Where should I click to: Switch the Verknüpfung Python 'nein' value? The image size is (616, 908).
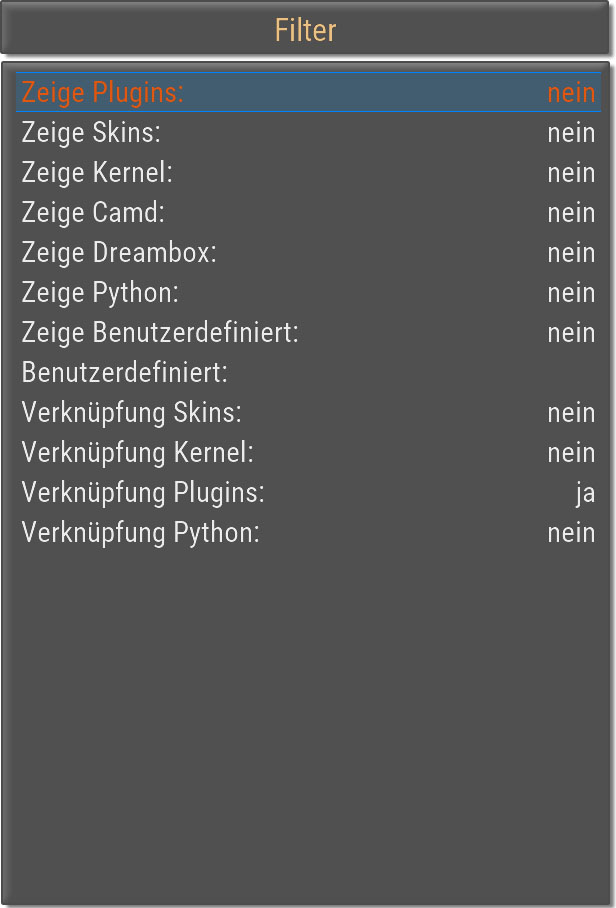(571, 533)
